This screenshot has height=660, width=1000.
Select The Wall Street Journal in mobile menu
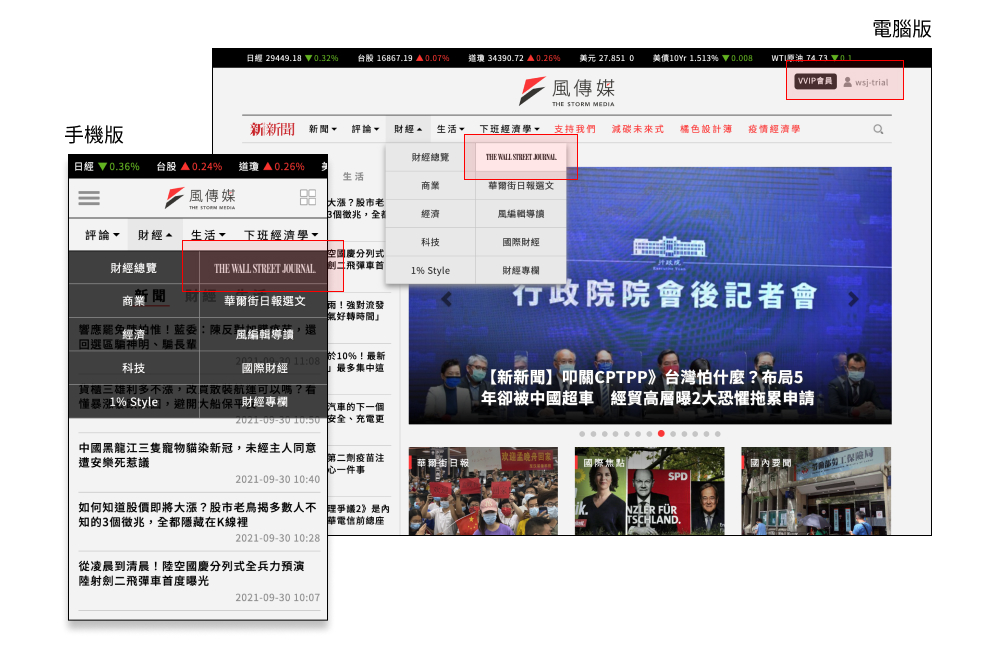pyautogui.click(x=265, y=268)
